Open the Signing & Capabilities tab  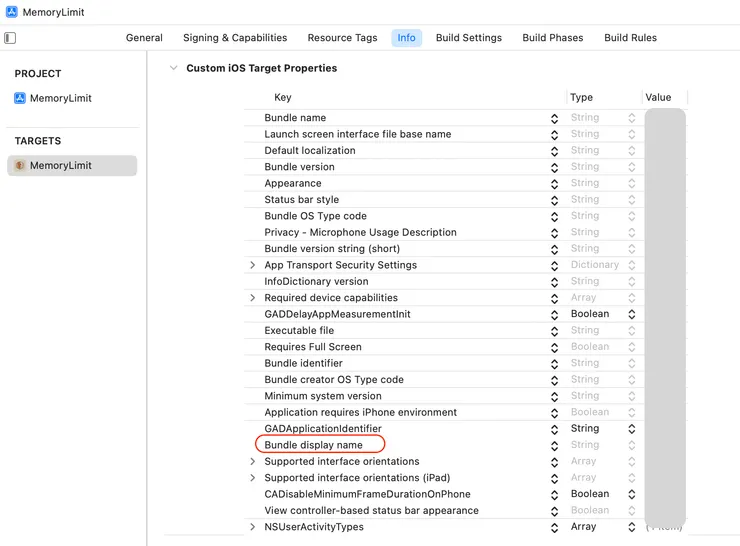[235, 38]
